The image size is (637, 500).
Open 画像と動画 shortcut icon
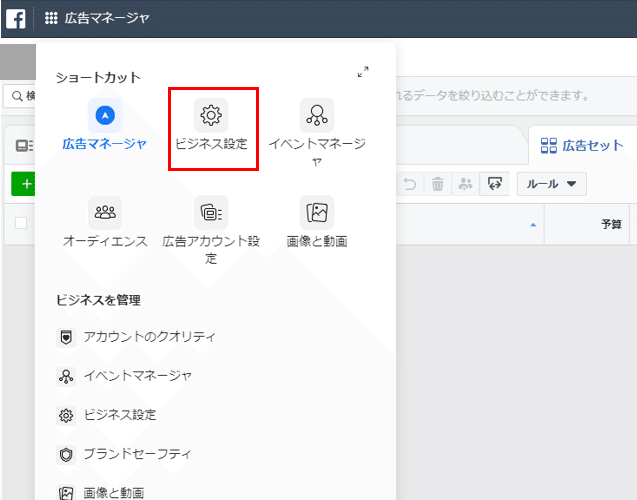(317, 212)
